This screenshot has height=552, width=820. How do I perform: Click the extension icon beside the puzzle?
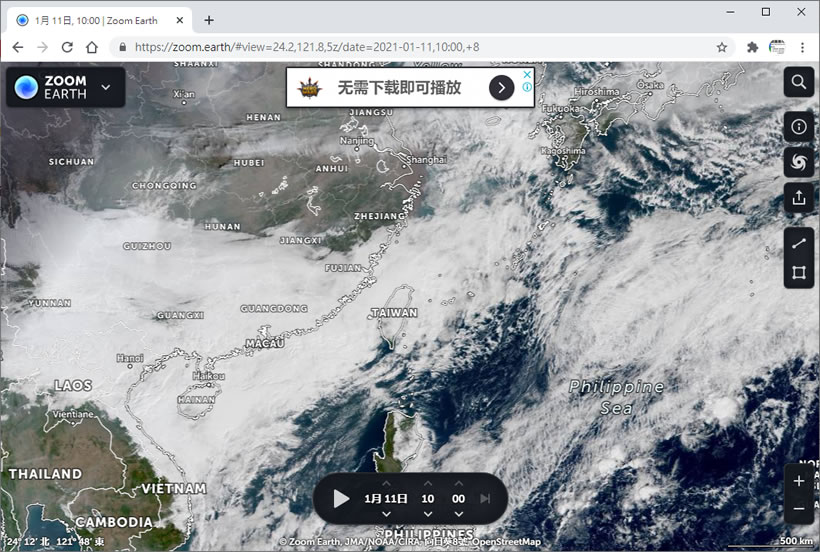point(777,47)
